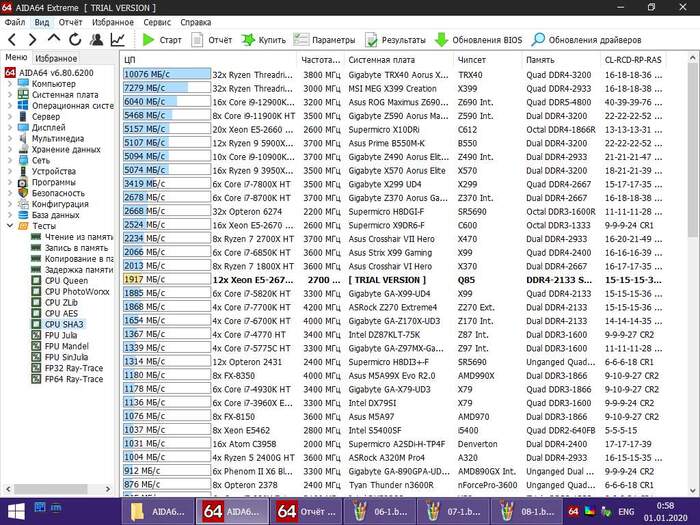Screen dimensions: 700x525
Task: Click the Безопасность shield icon
Action: point(23,193)
